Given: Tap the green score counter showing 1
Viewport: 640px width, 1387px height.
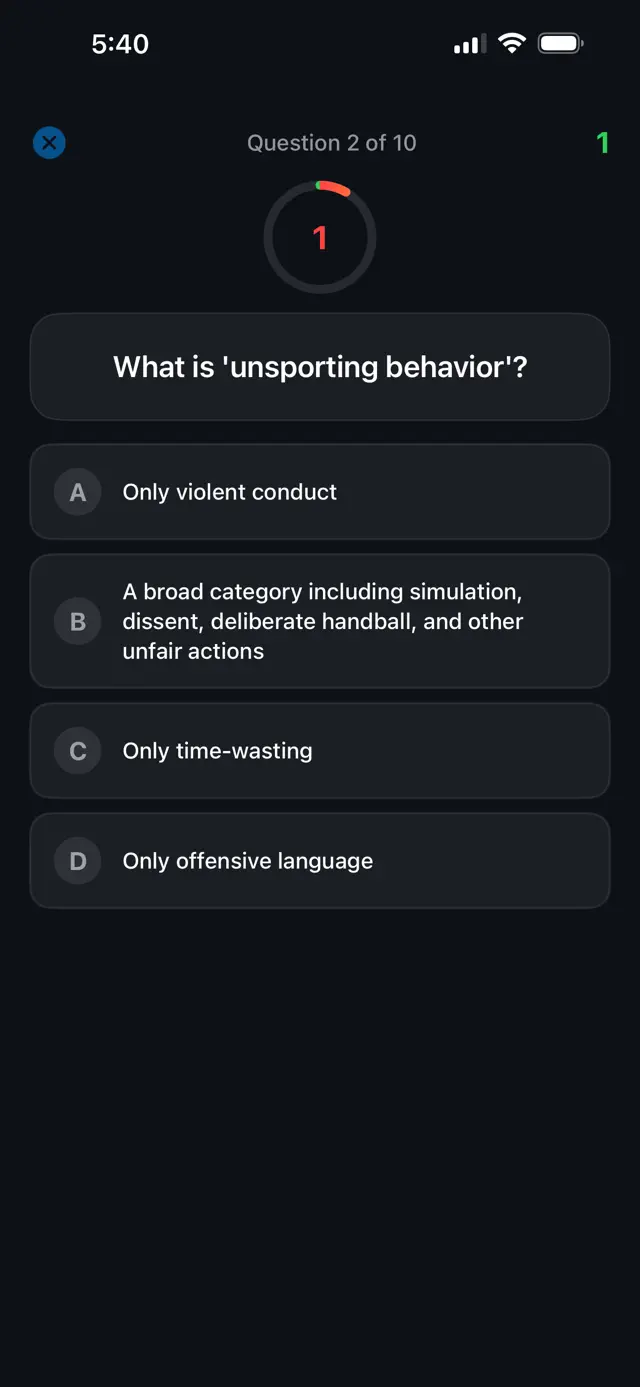Looking at the screenshot, I should [x=603, y=143].
